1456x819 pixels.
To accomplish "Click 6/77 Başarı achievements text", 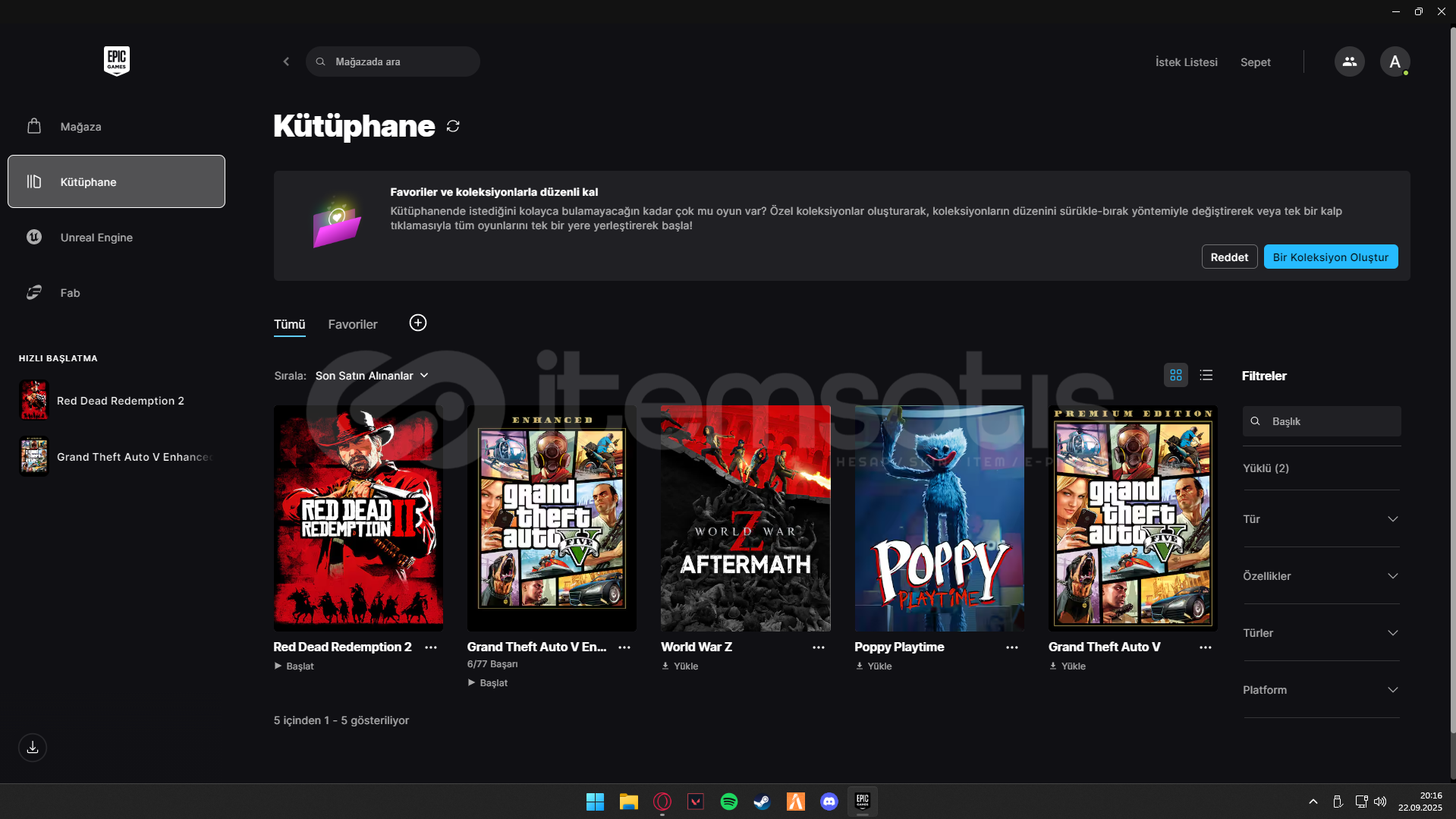I will click(492, 664).
